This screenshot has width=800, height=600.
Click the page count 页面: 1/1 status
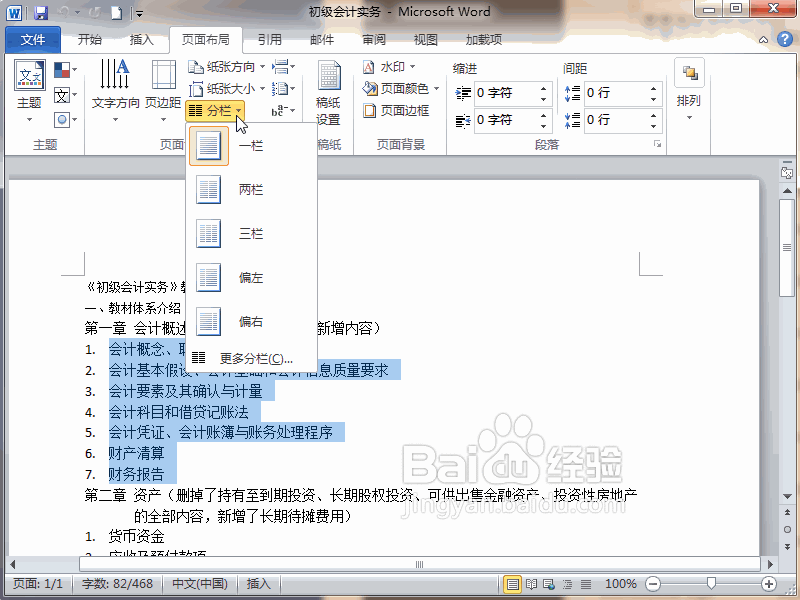38,584
